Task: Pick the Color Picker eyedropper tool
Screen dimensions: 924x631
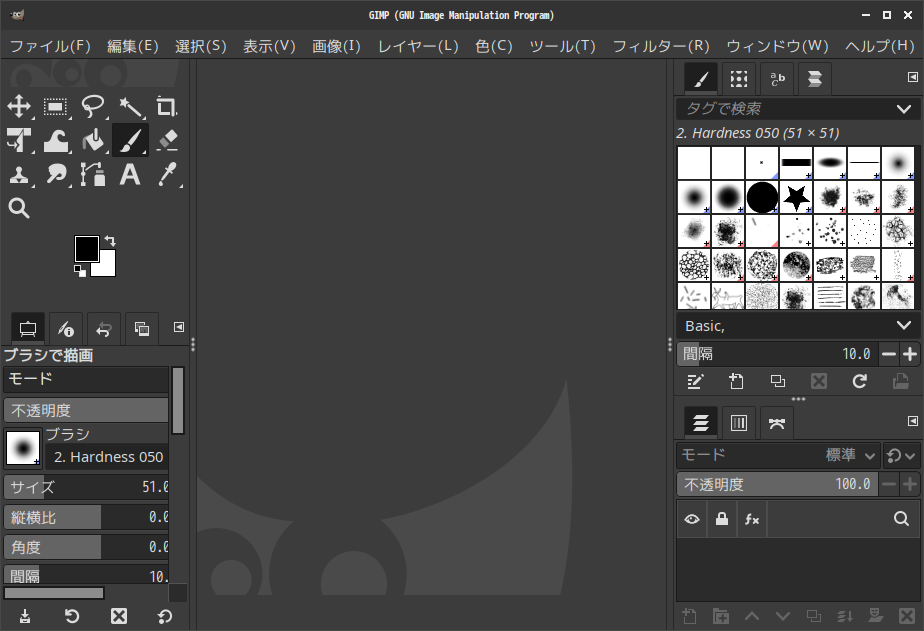Action: click(x=167, y=175)
